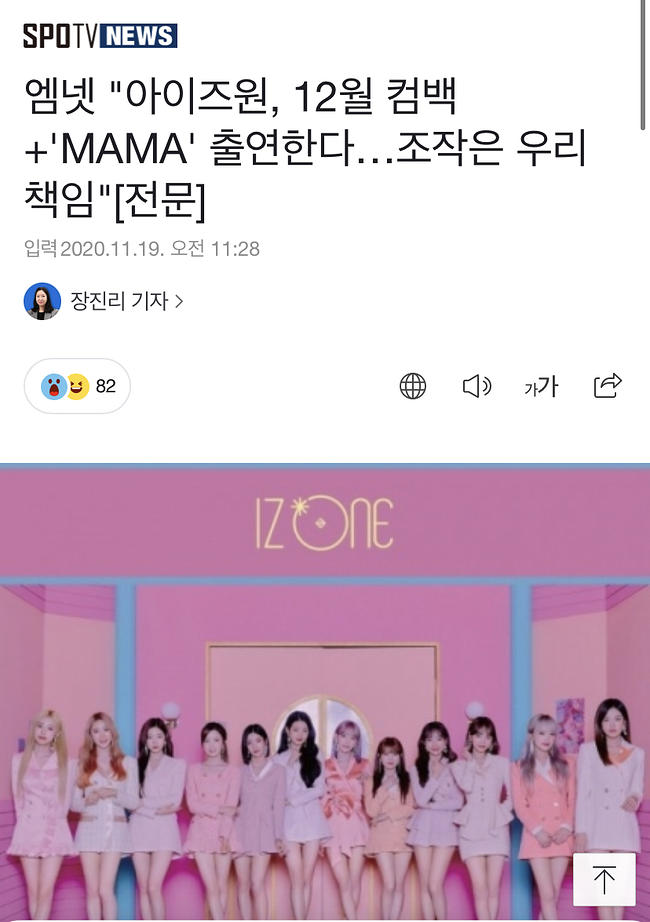Screen dimensions: 650x922
Task: Play article audio with speaker icon
Action: (x=476, y=386)
